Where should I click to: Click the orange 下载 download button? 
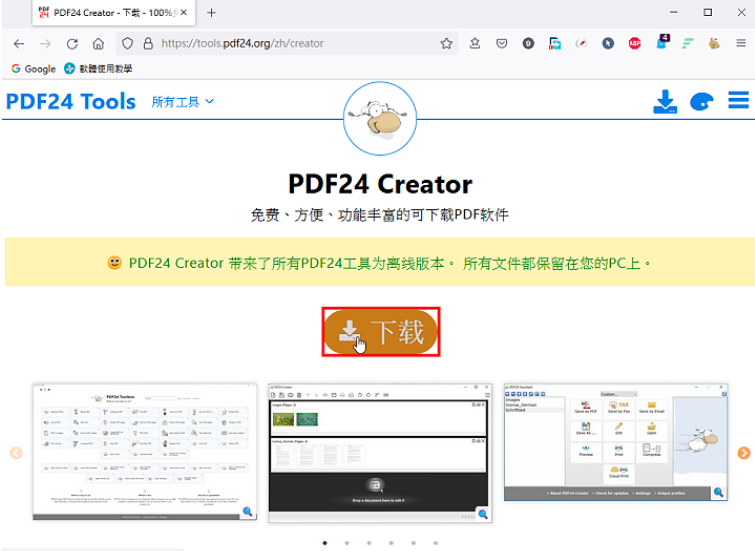[381, 332]
